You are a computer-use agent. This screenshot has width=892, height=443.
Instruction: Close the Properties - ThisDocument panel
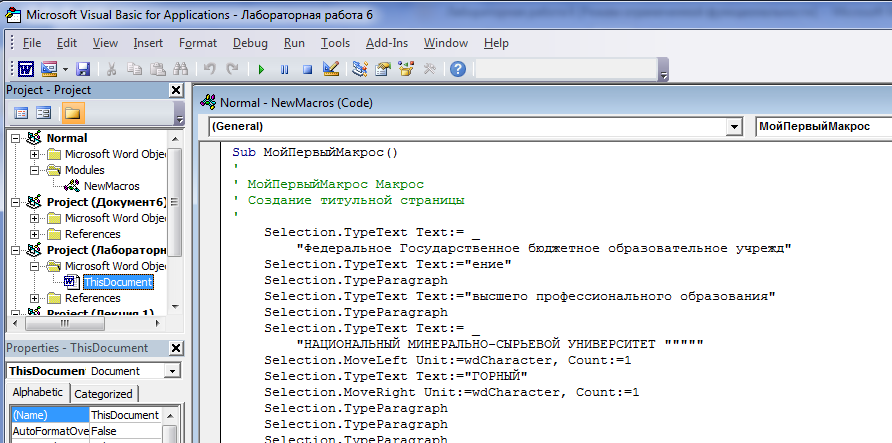[176, 348]
